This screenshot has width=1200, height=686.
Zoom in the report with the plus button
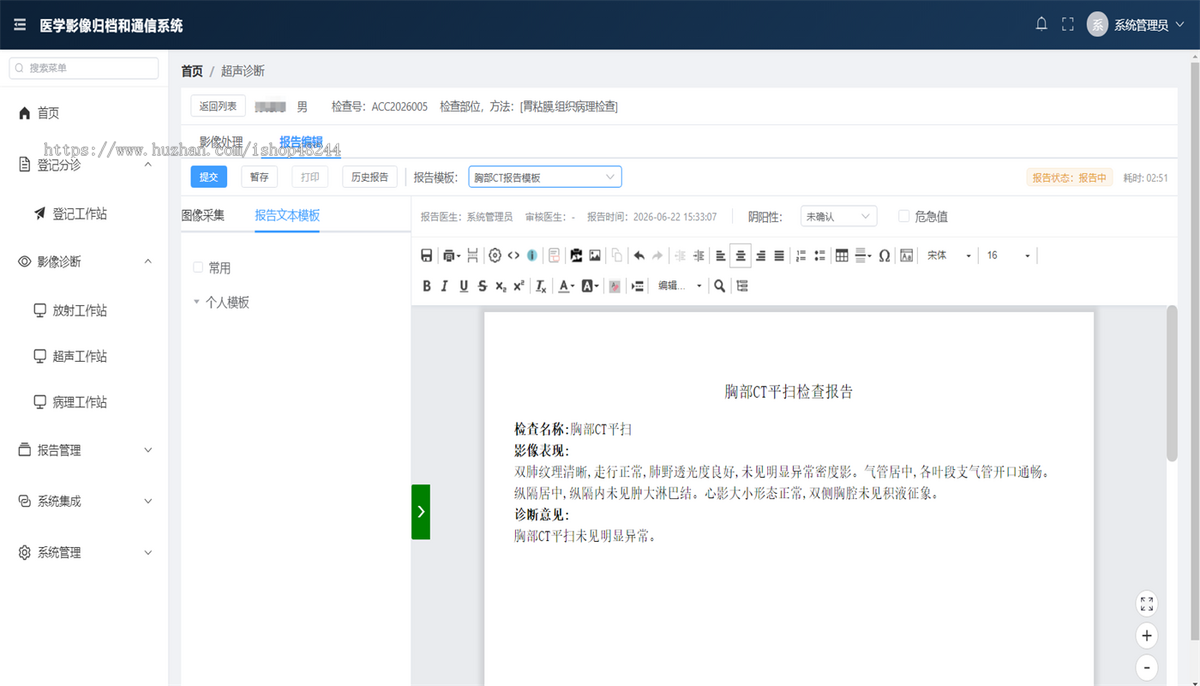[1147, 635]
